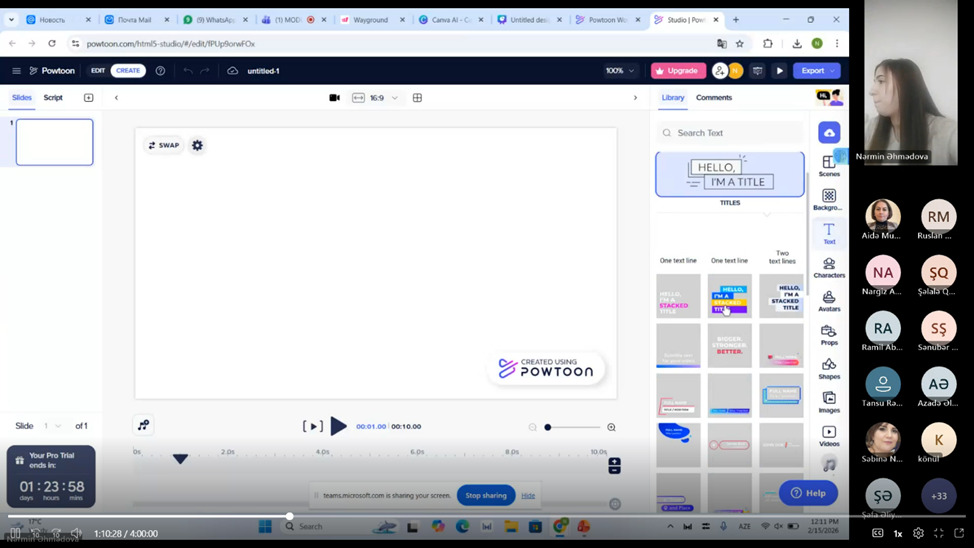This screenshot has height=548, width=974.
Task: Click the Upgrade button
Action: 678,71
